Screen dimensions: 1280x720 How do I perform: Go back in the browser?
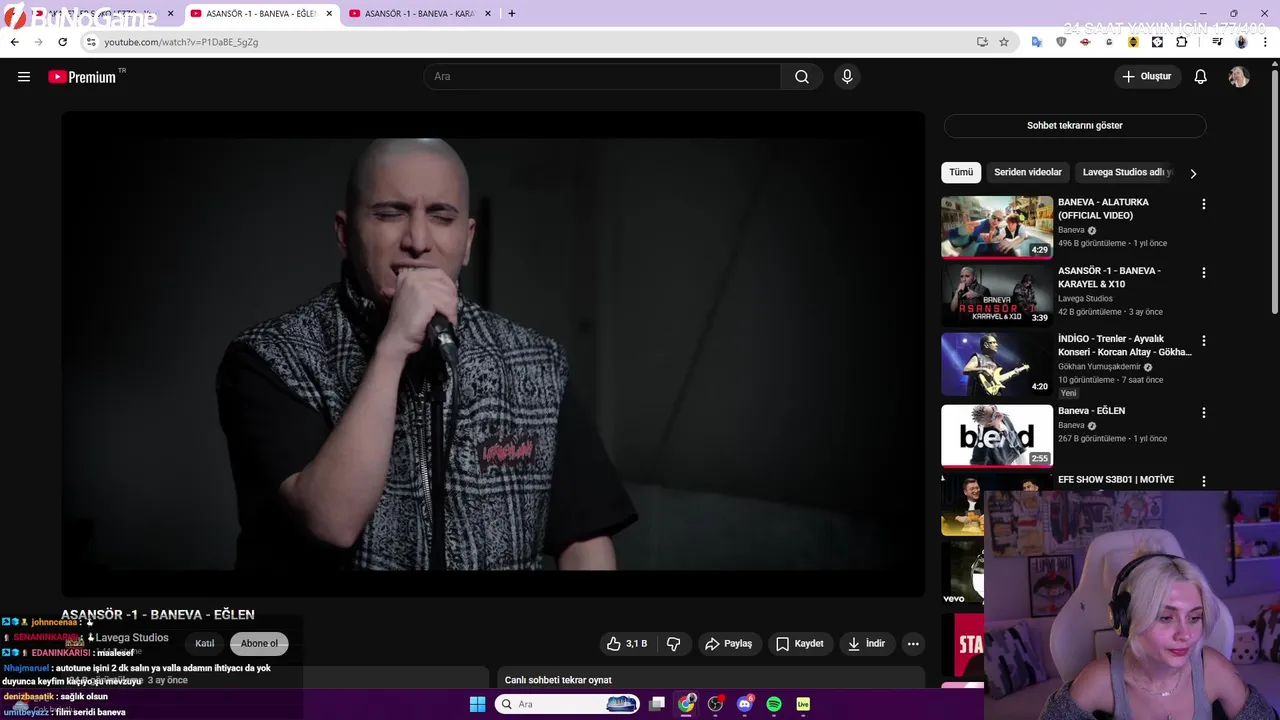point(14,42)
